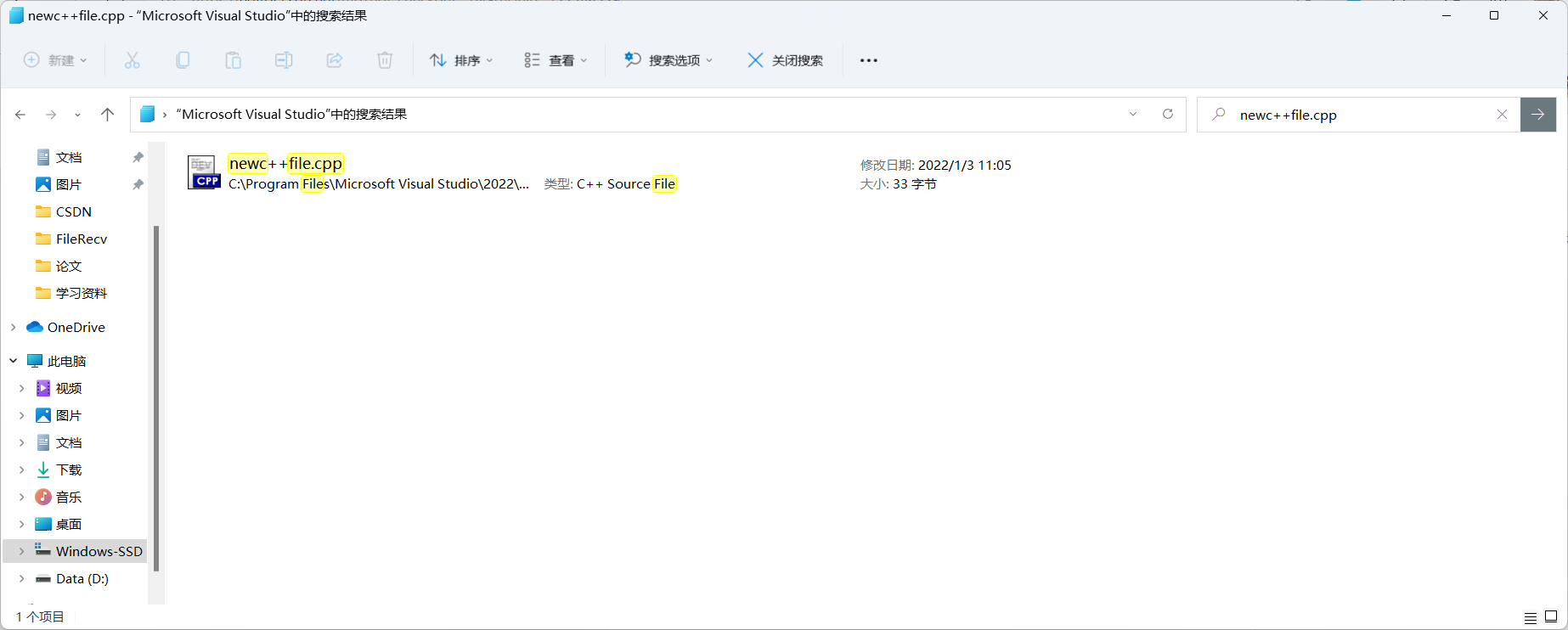The height and width of the screenshot is (630, 1568).
Task: Click the pin icon next to 图片
Action: tap(138, 184)
